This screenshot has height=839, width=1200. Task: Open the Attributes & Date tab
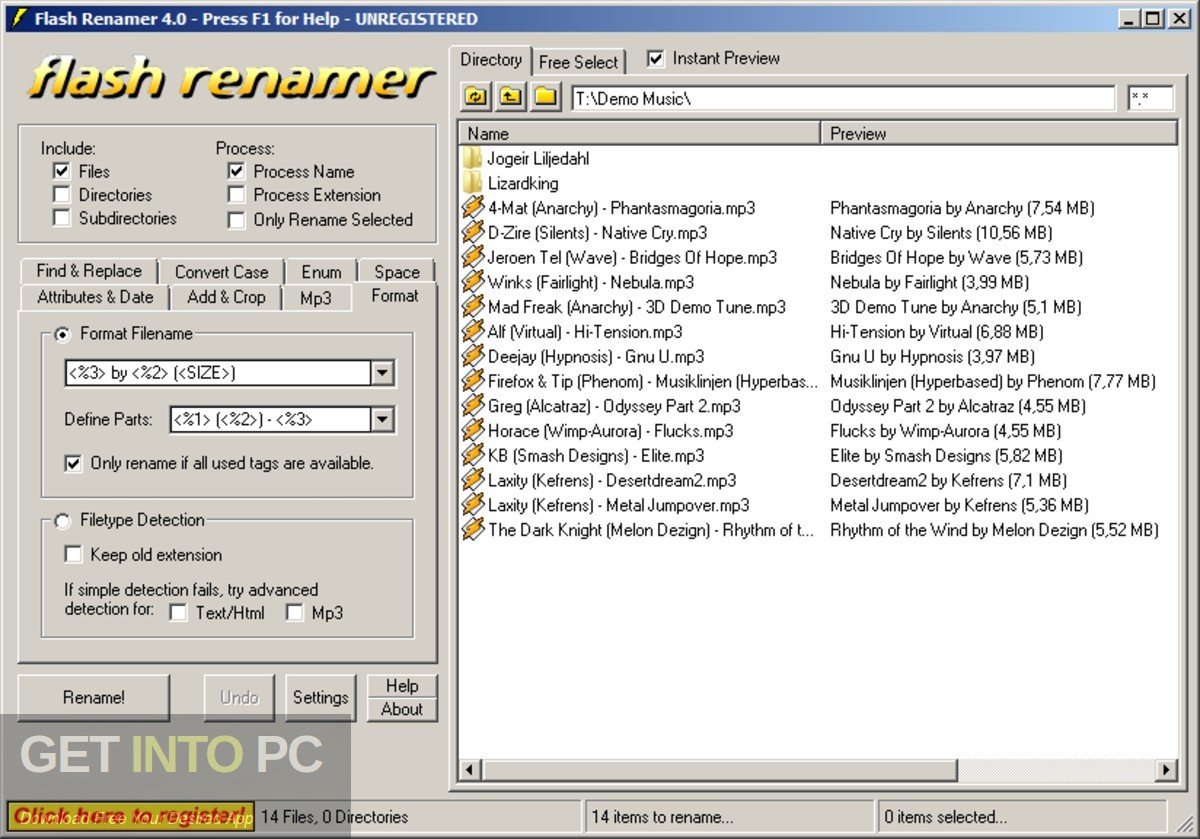[x=95, y=297]
